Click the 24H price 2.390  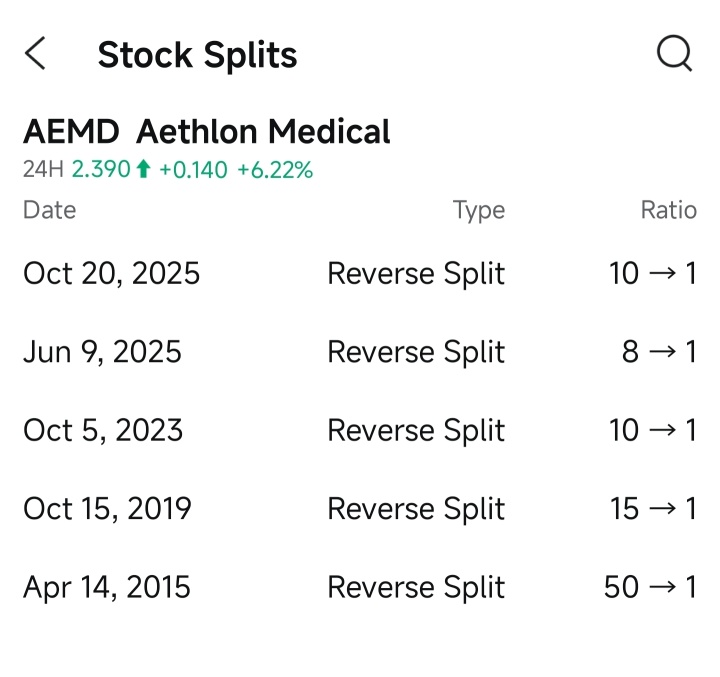point(101,169)
